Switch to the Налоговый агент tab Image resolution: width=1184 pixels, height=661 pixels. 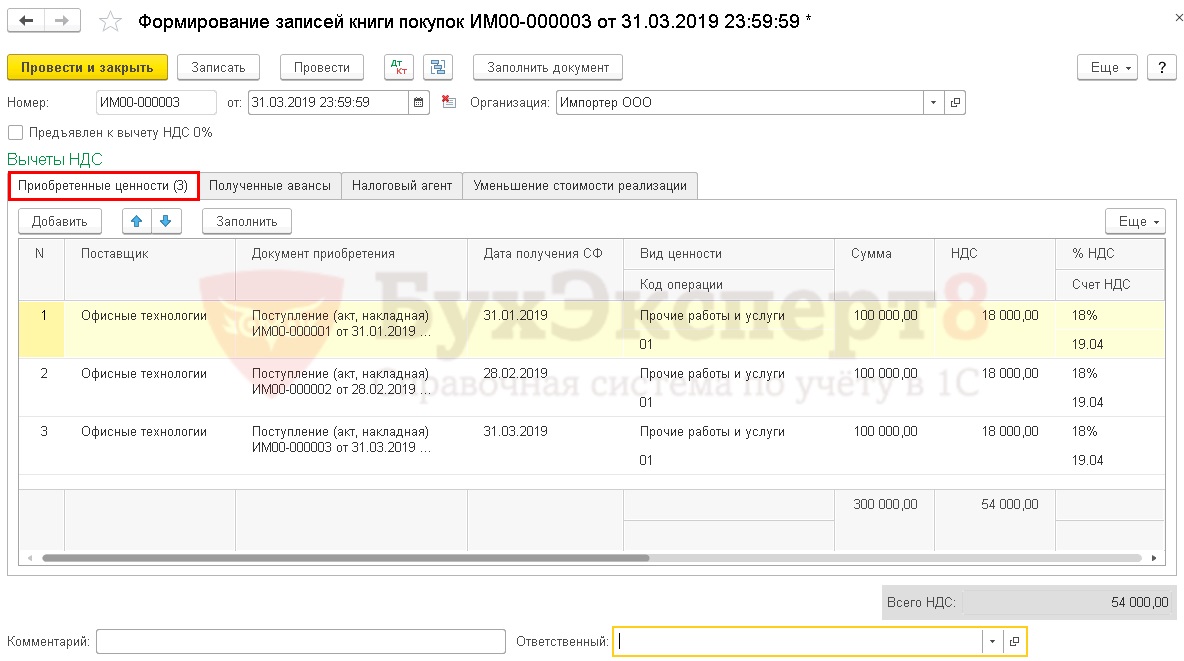[401, 185]
